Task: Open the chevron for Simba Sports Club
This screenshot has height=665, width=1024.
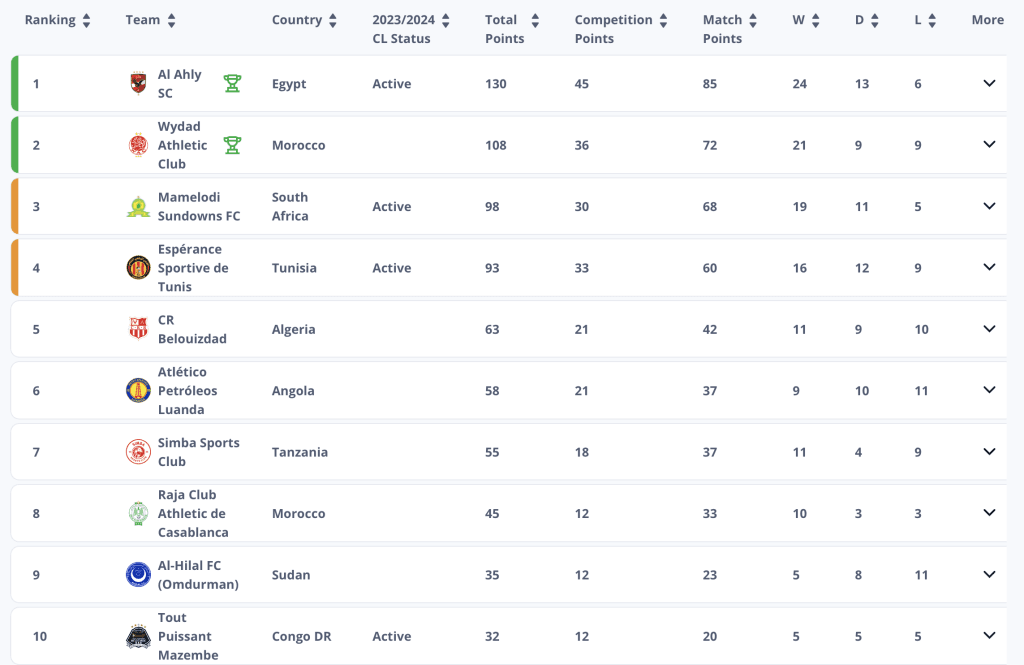Action: tap(989, 451)
